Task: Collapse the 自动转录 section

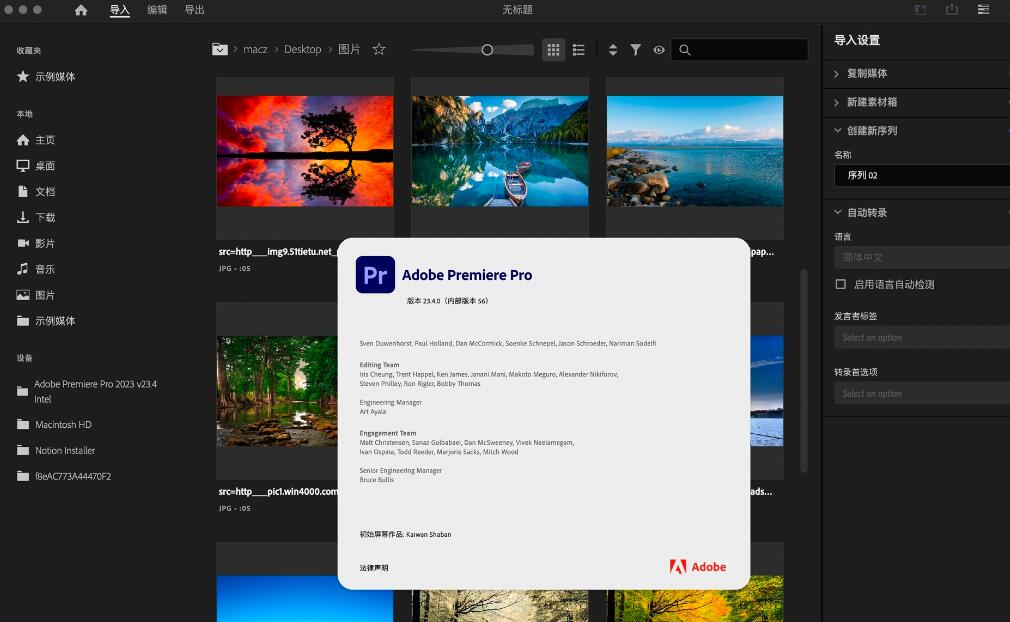Action: coord(837,212)
